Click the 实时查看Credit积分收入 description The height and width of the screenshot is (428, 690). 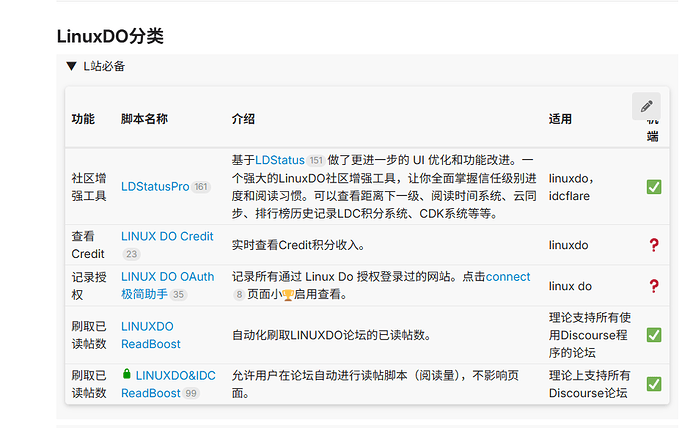(x=298, y=245)
